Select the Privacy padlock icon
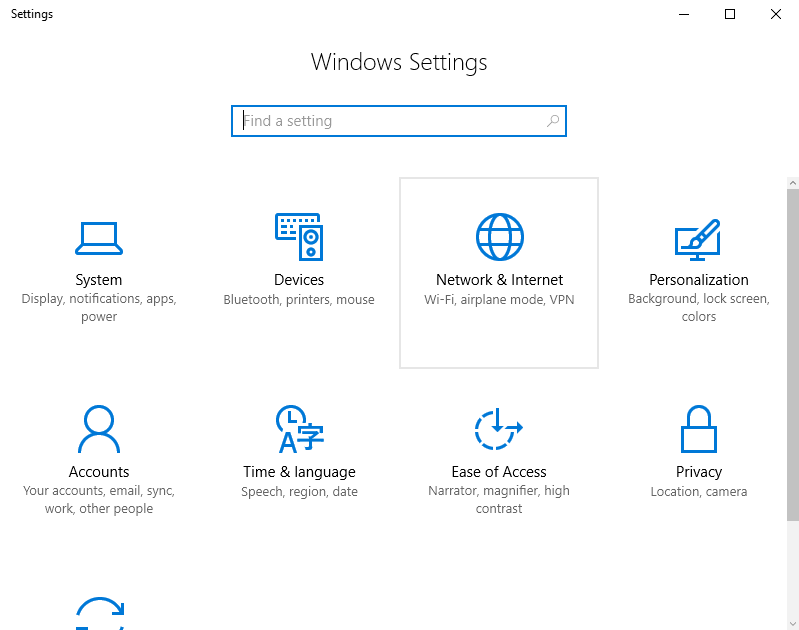This screenshot has width=799, height=630. pyautogui.click(x=698, y=429)
